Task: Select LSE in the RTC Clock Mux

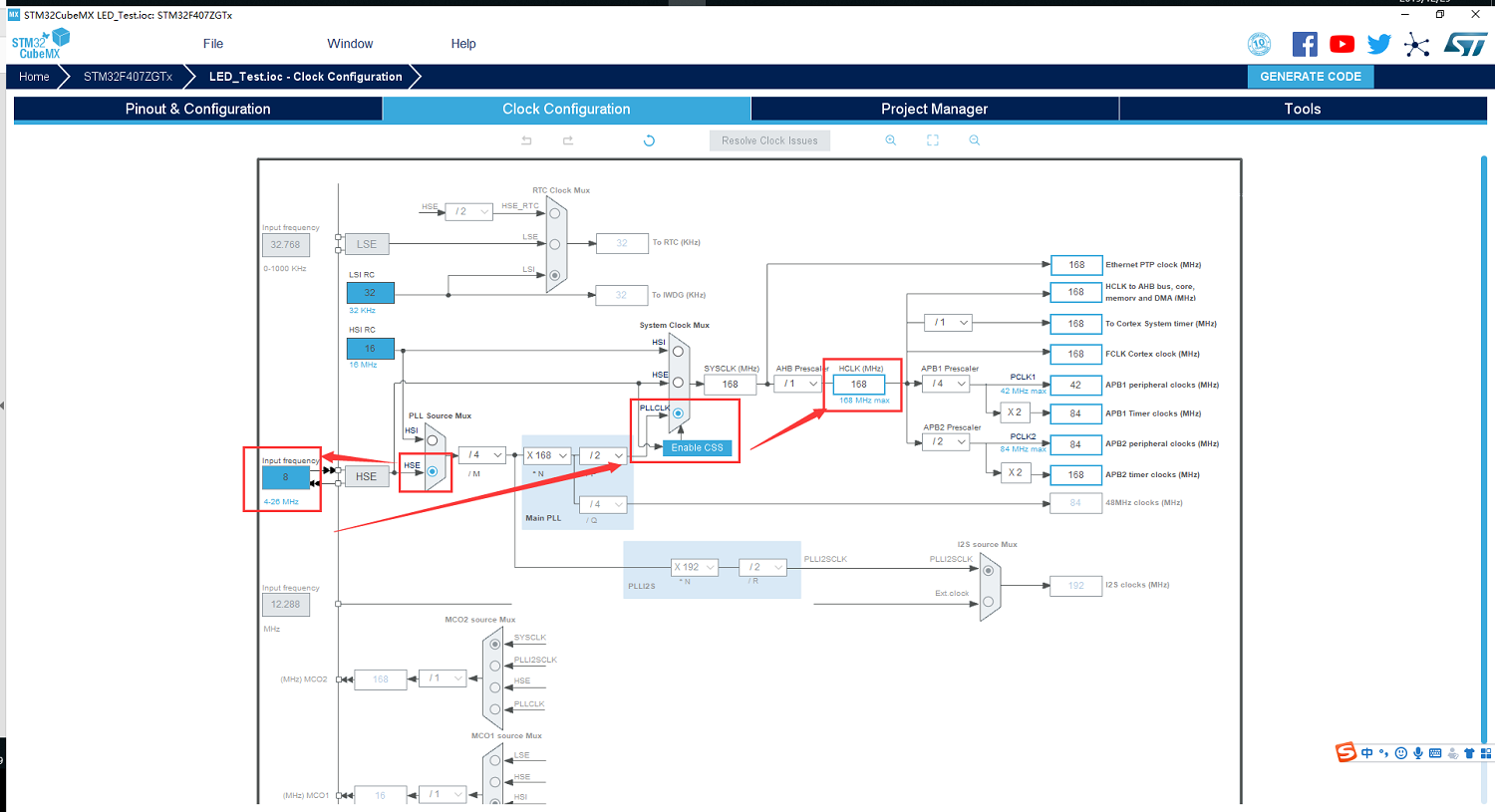Action: pyautogui.click(x=555, y=244)
